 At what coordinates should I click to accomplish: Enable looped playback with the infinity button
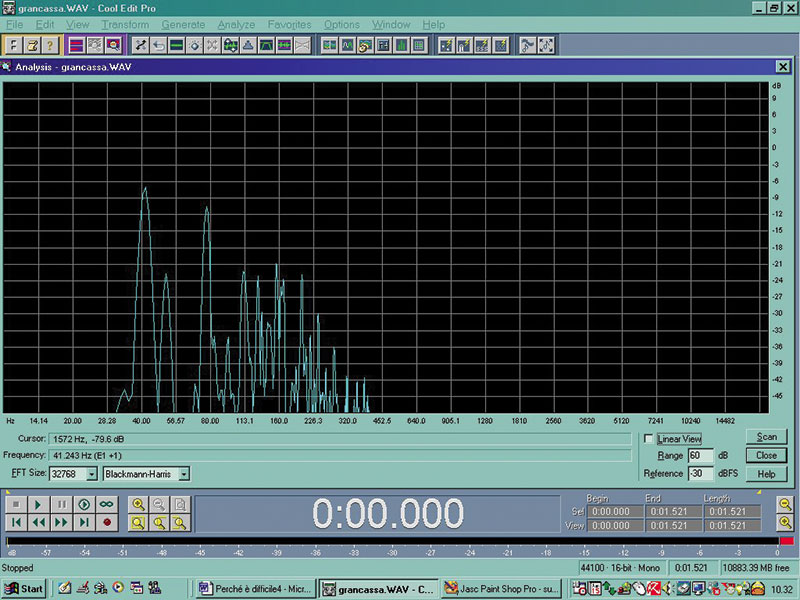(107, 505)
